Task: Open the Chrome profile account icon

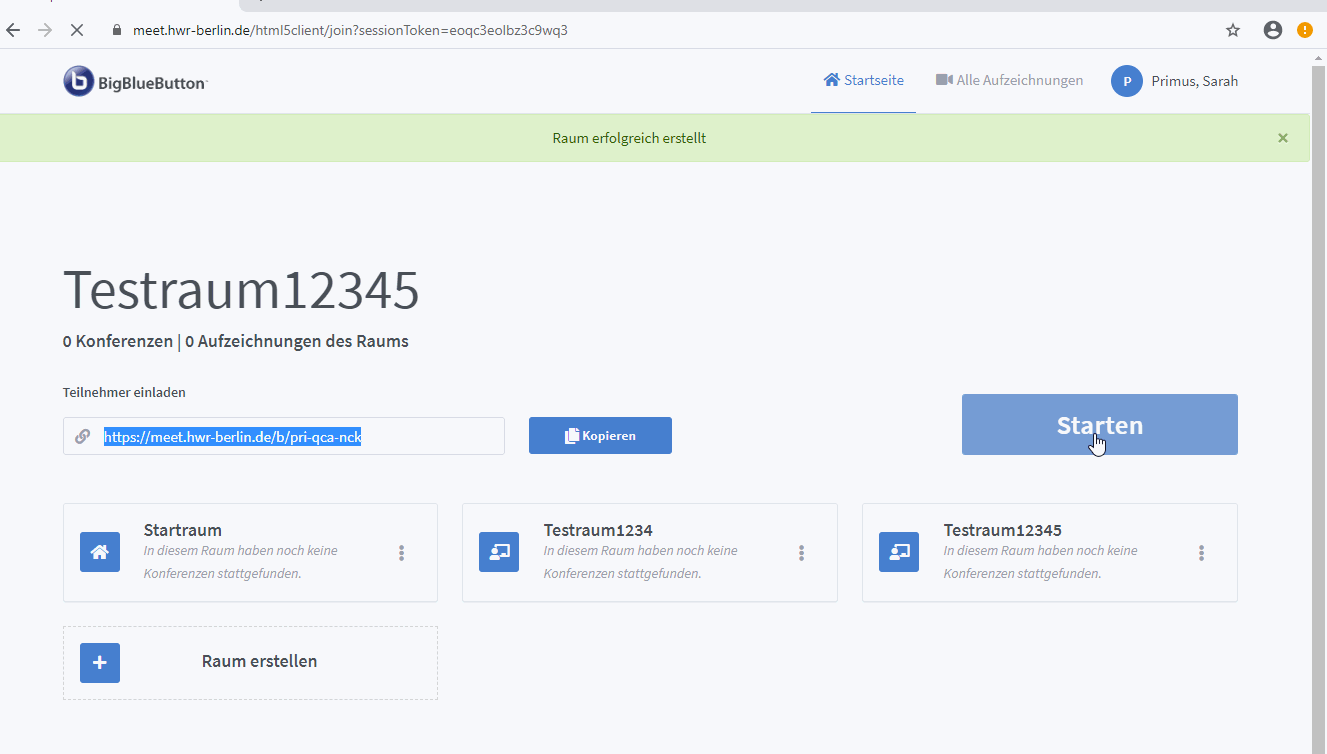Action: [x=1272, y=30]
